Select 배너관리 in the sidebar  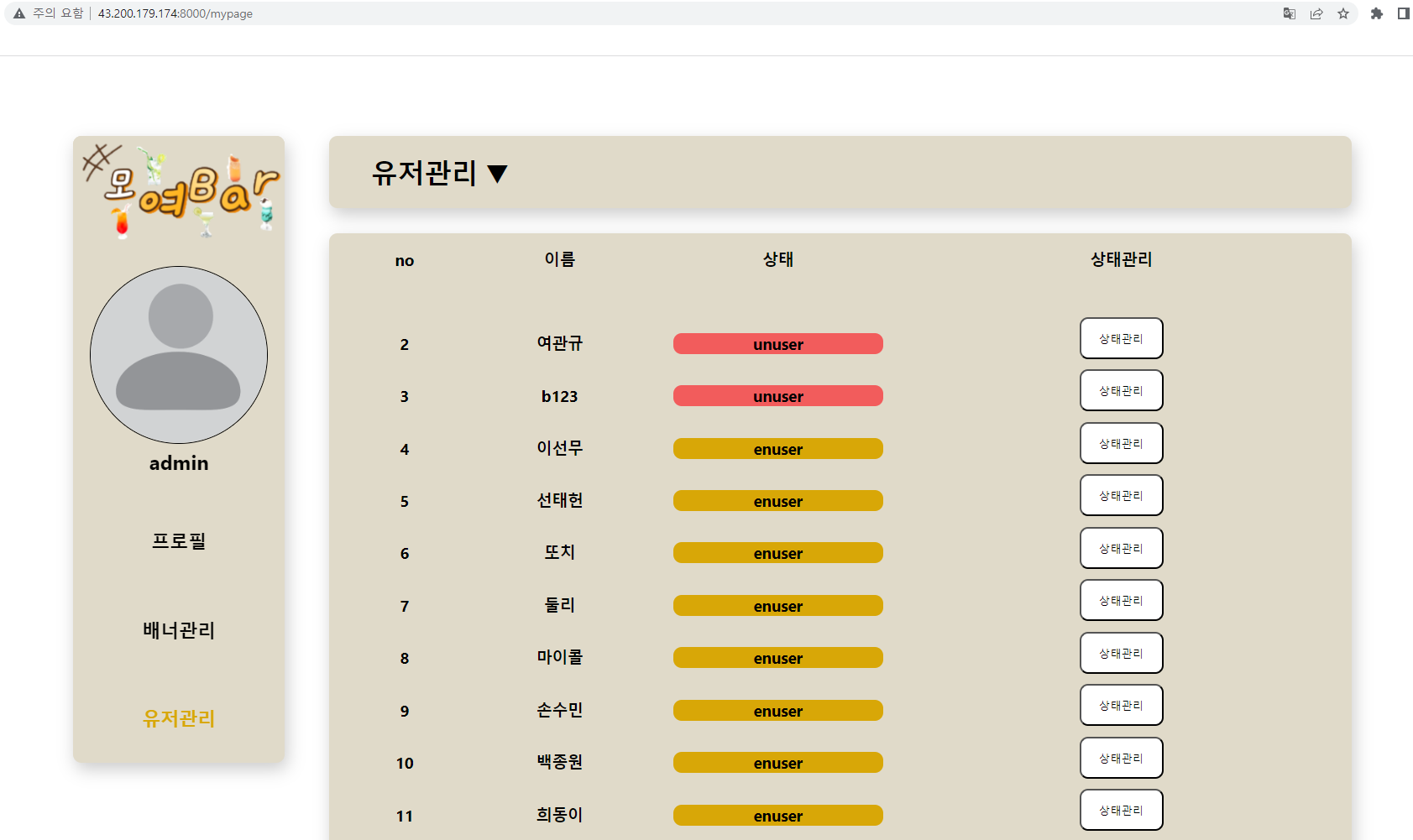179,630
